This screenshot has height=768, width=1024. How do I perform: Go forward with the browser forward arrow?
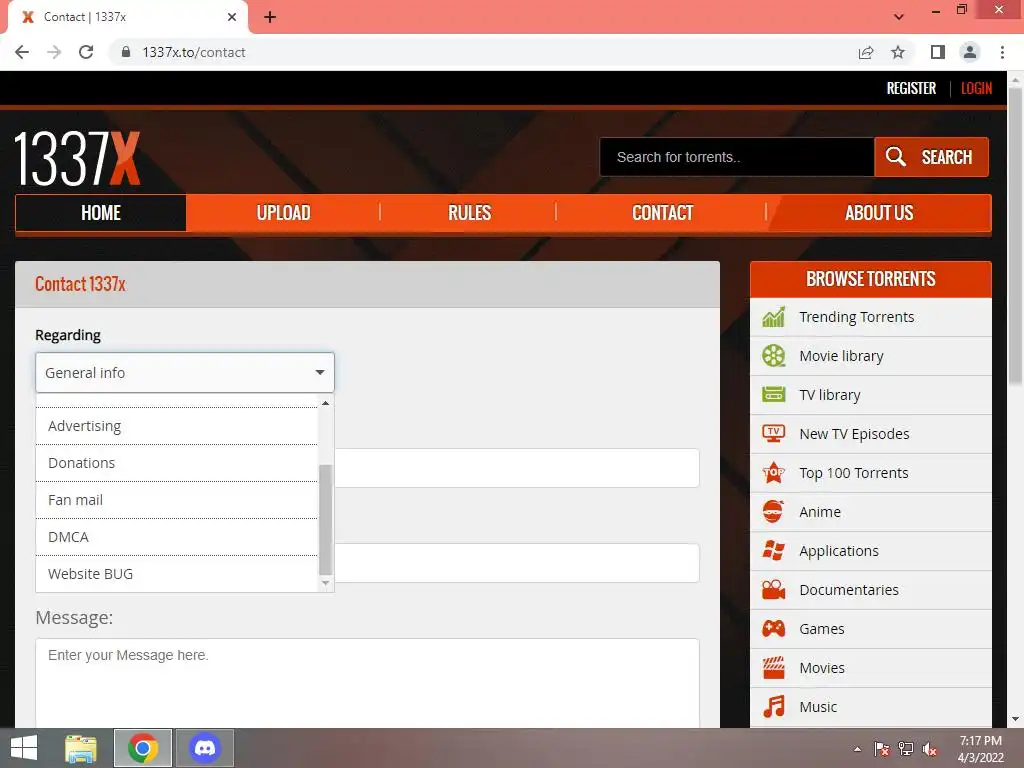54,52
